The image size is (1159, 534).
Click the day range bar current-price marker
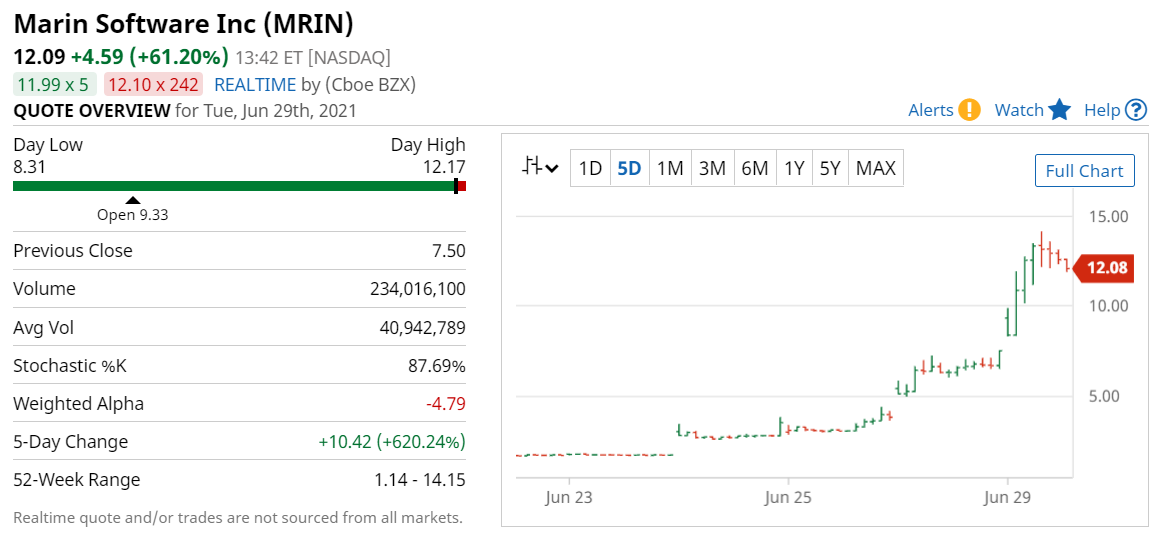coord(456,186)
